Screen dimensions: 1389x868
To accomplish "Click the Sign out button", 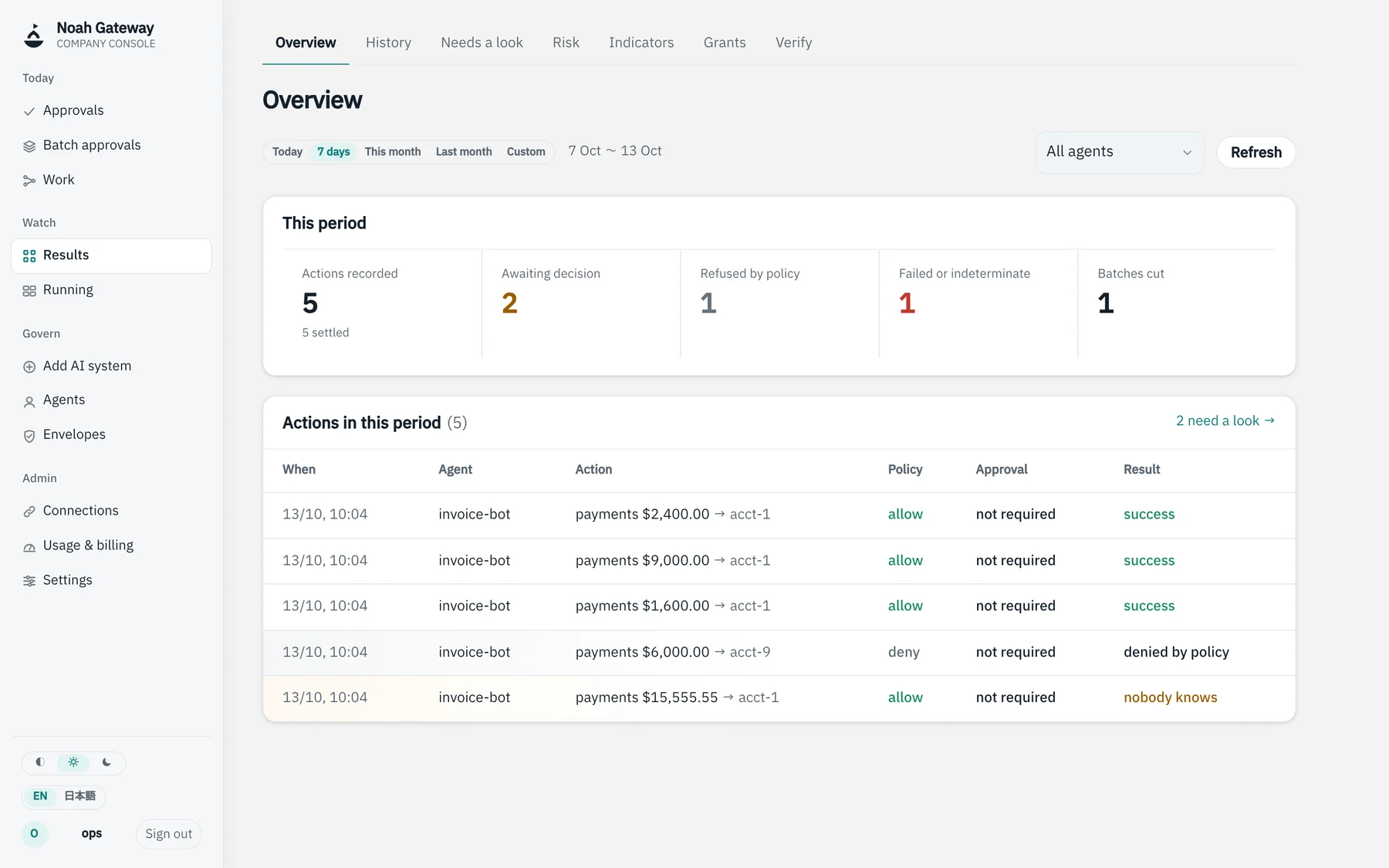I will (x=168, y=834).
